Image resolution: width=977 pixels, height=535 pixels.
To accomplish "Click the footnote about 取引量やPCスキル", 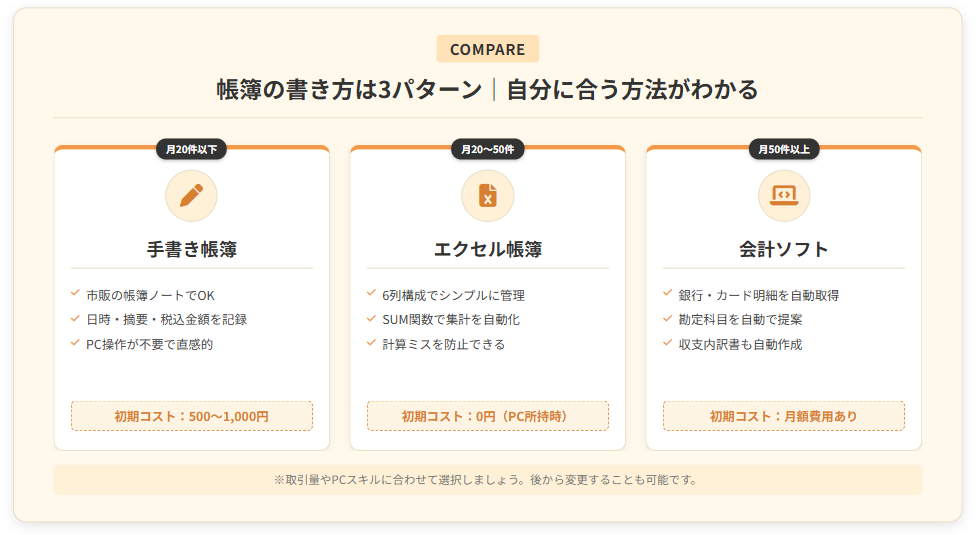I will (487, 479).
